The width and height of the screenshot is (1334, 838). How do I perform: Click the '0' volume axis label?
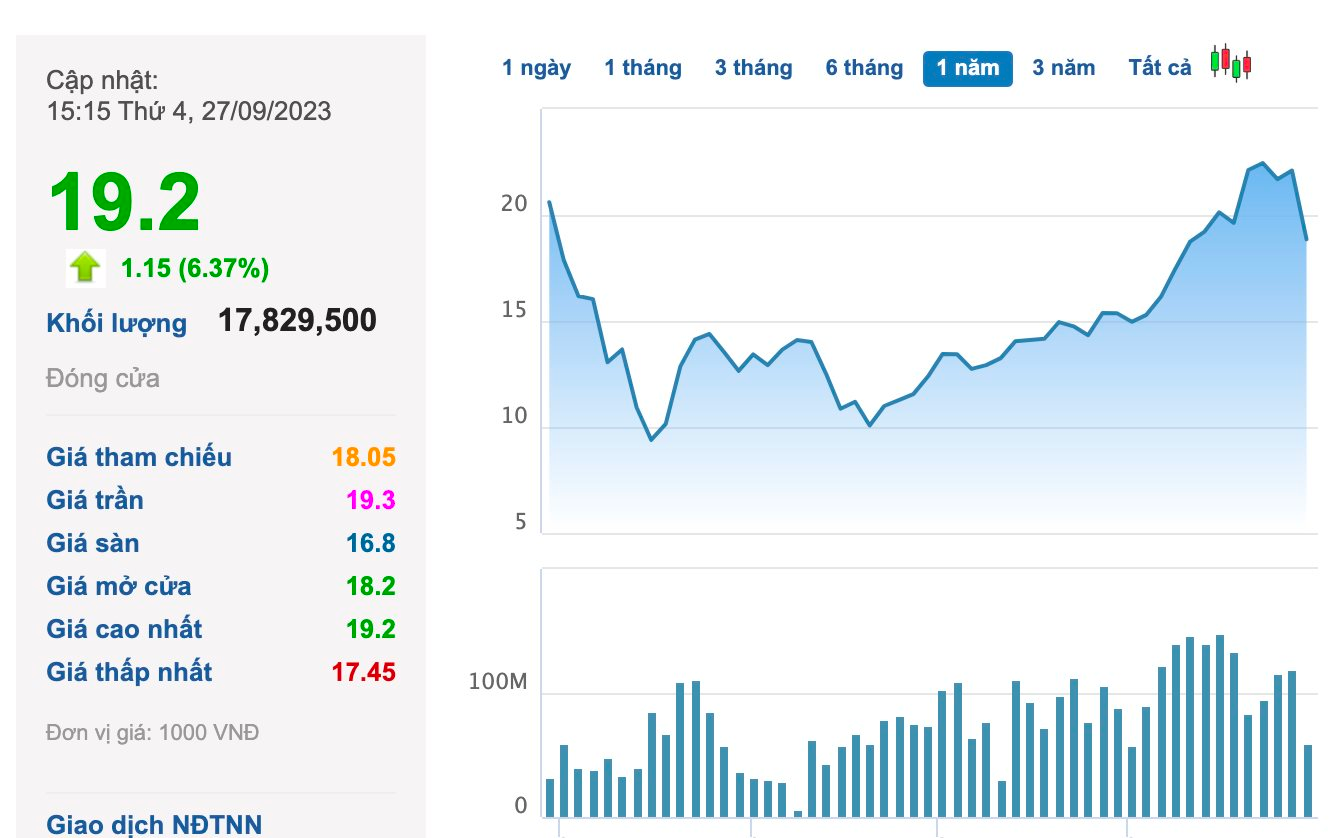tap(520, 806)
